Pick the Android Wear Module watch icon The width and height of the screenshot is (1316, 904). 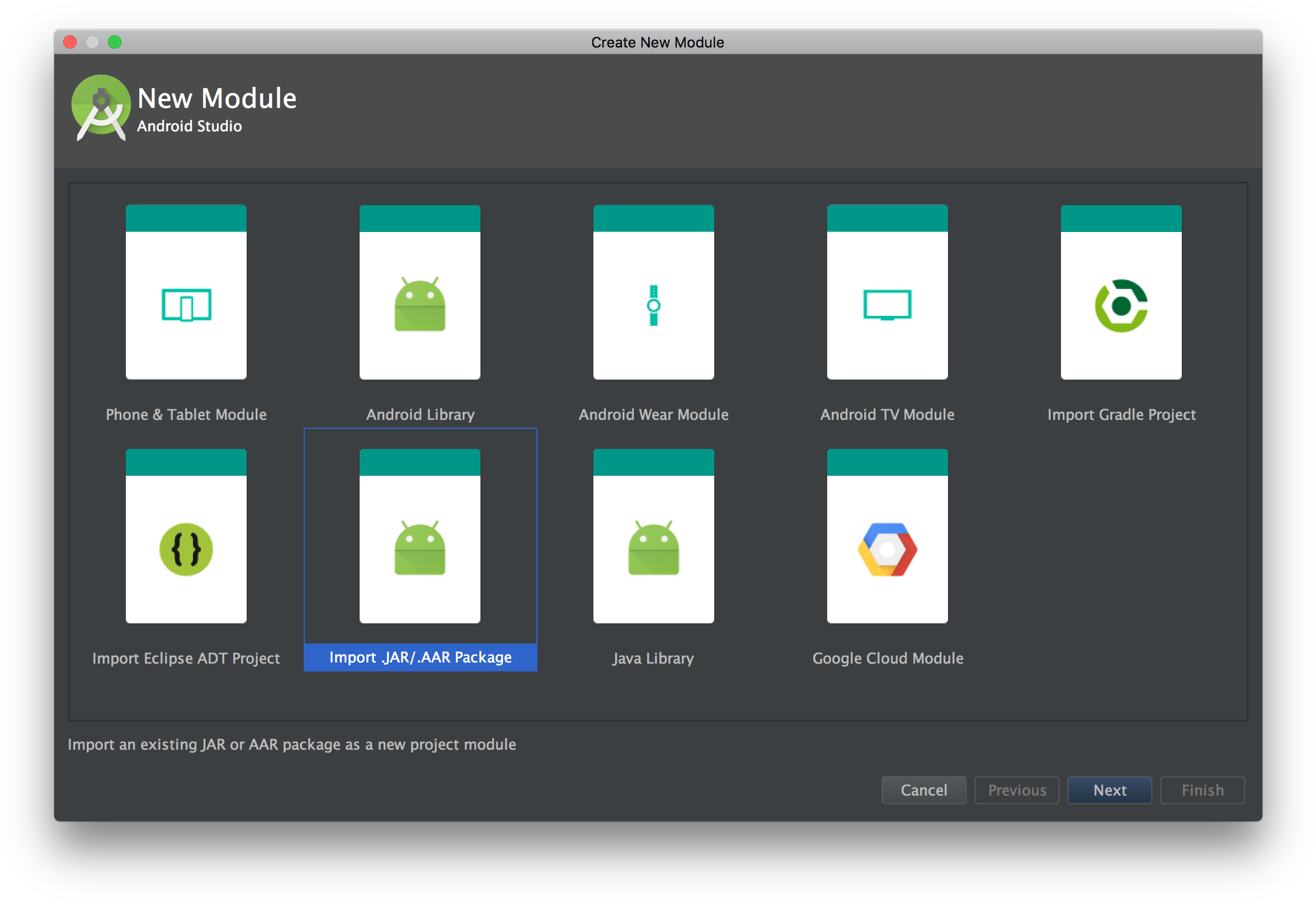[x=653, y=305]
